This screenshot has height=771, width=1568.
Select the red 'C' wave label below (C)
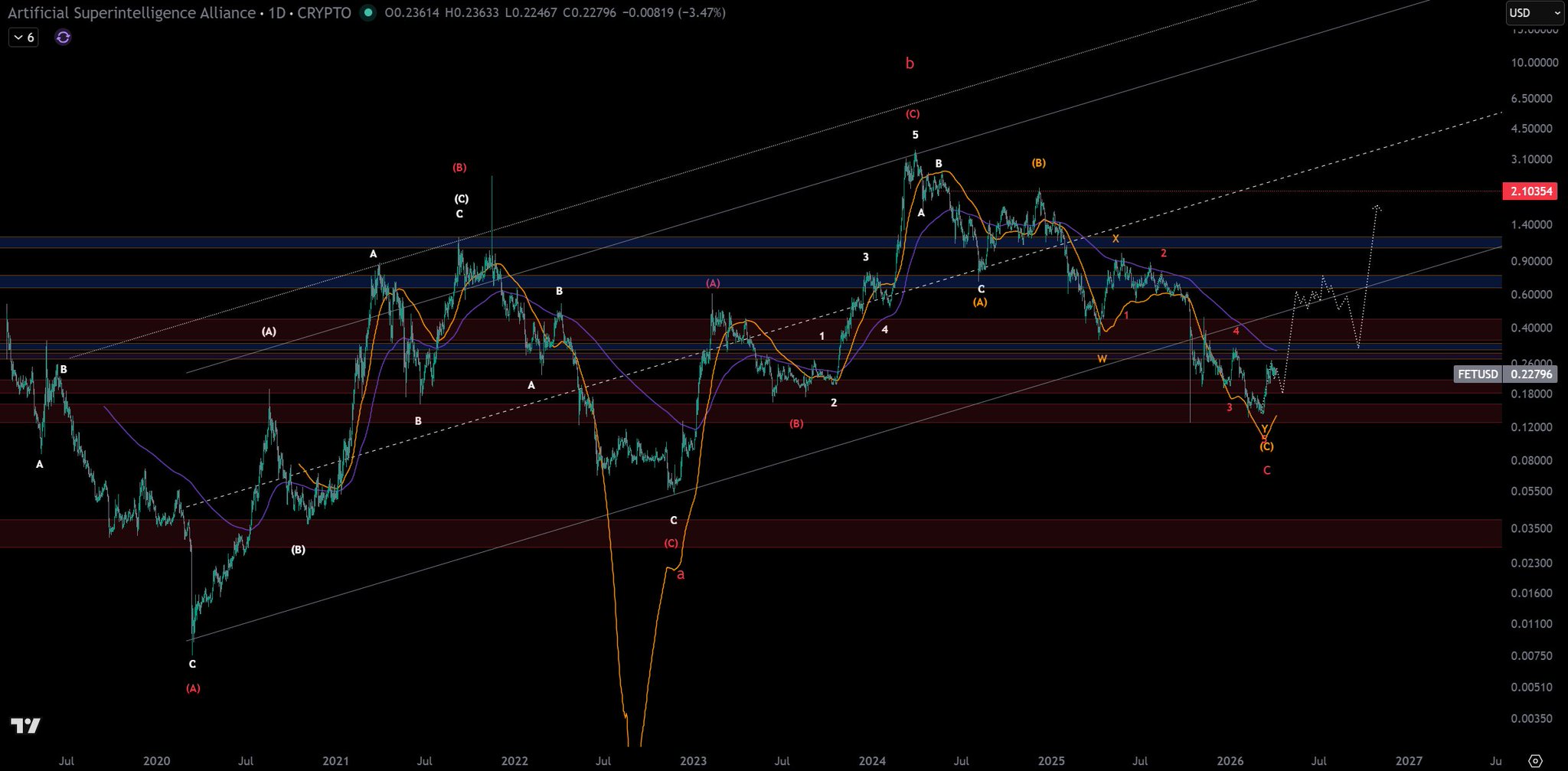(1266, 471)
